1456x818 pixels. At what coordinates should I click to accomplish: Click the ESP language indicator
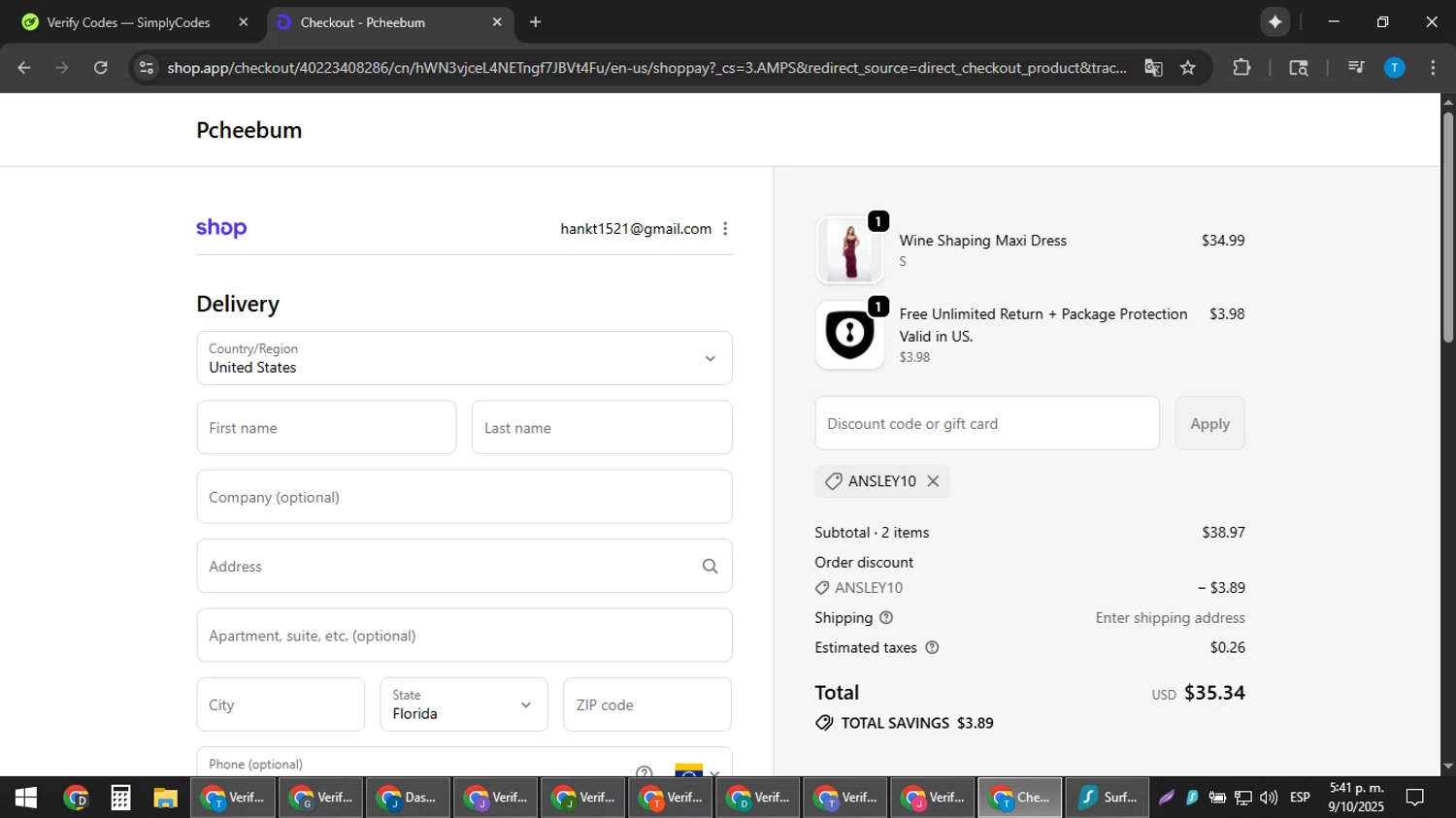[1300, 798]
